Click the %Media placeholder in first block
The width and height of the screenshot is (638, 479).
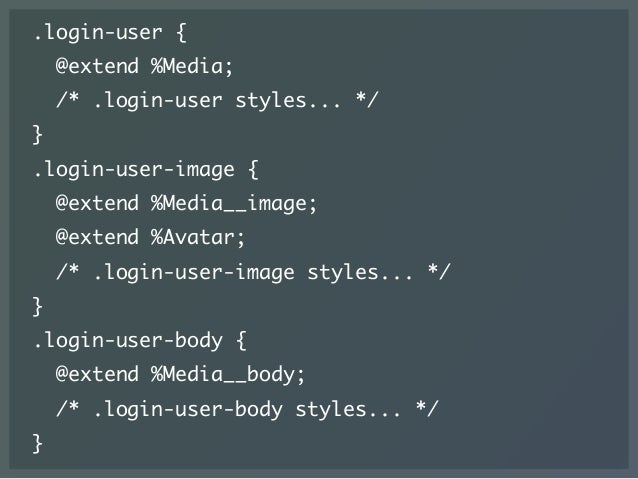(187, 66)
